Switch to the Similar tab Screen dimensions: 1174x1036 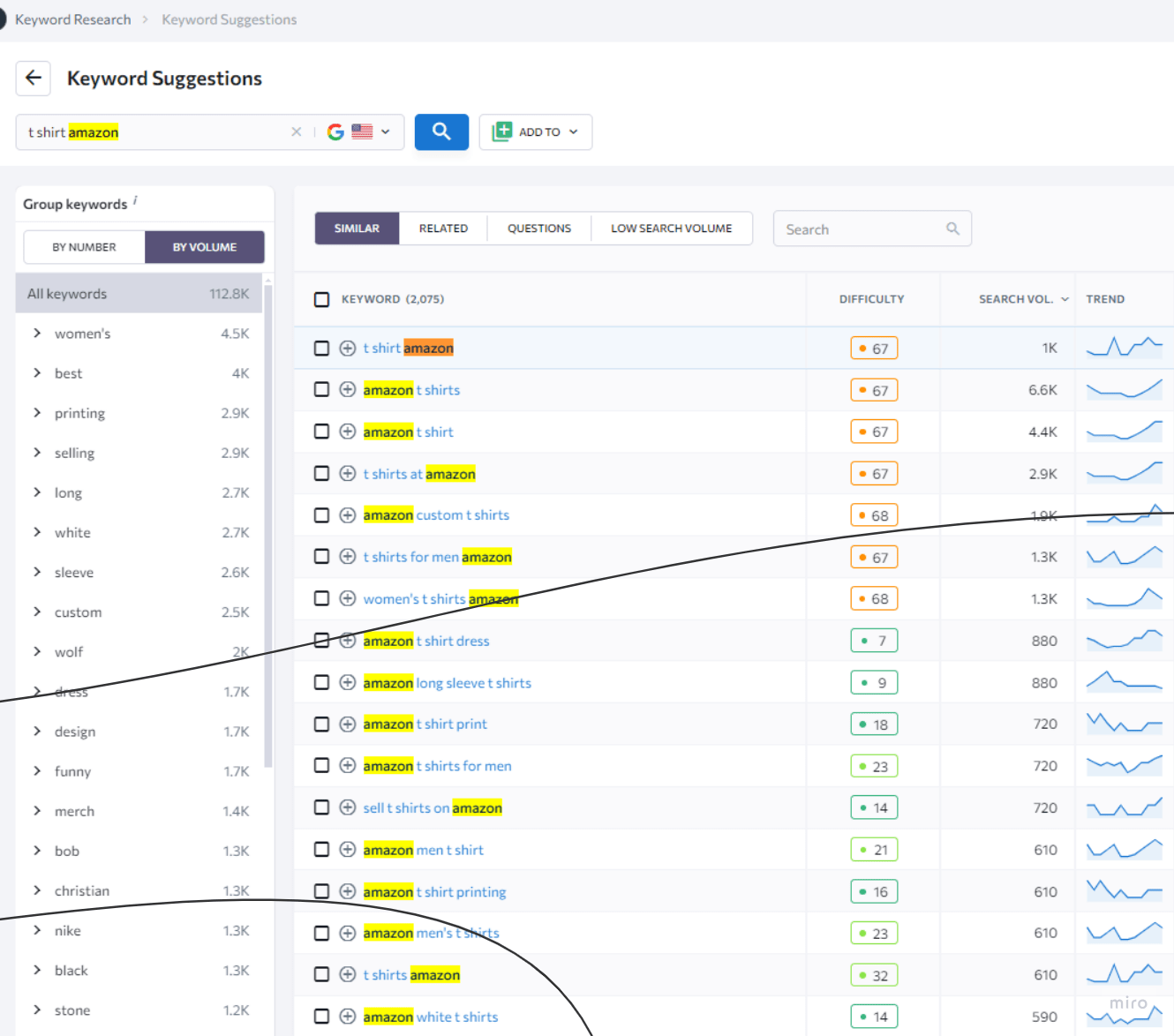pos(357,228)
